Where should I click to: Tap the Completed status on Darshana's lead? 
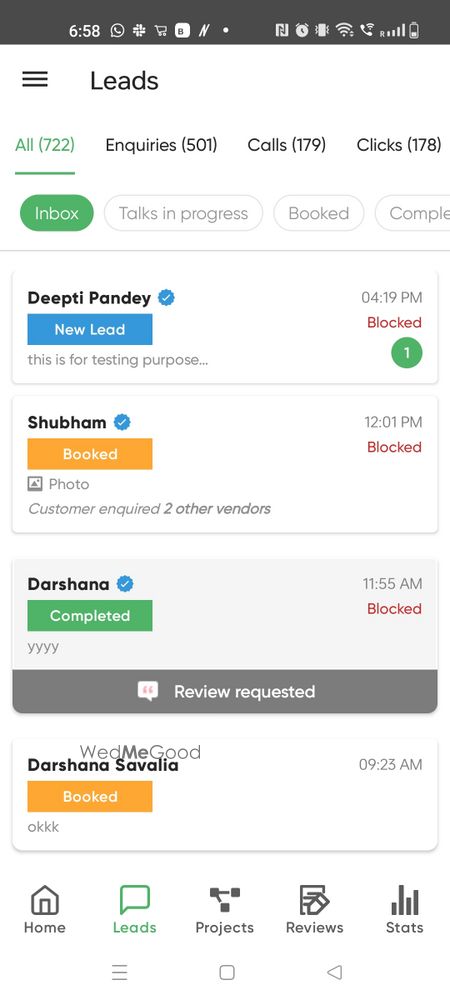(x=90, y=615)
